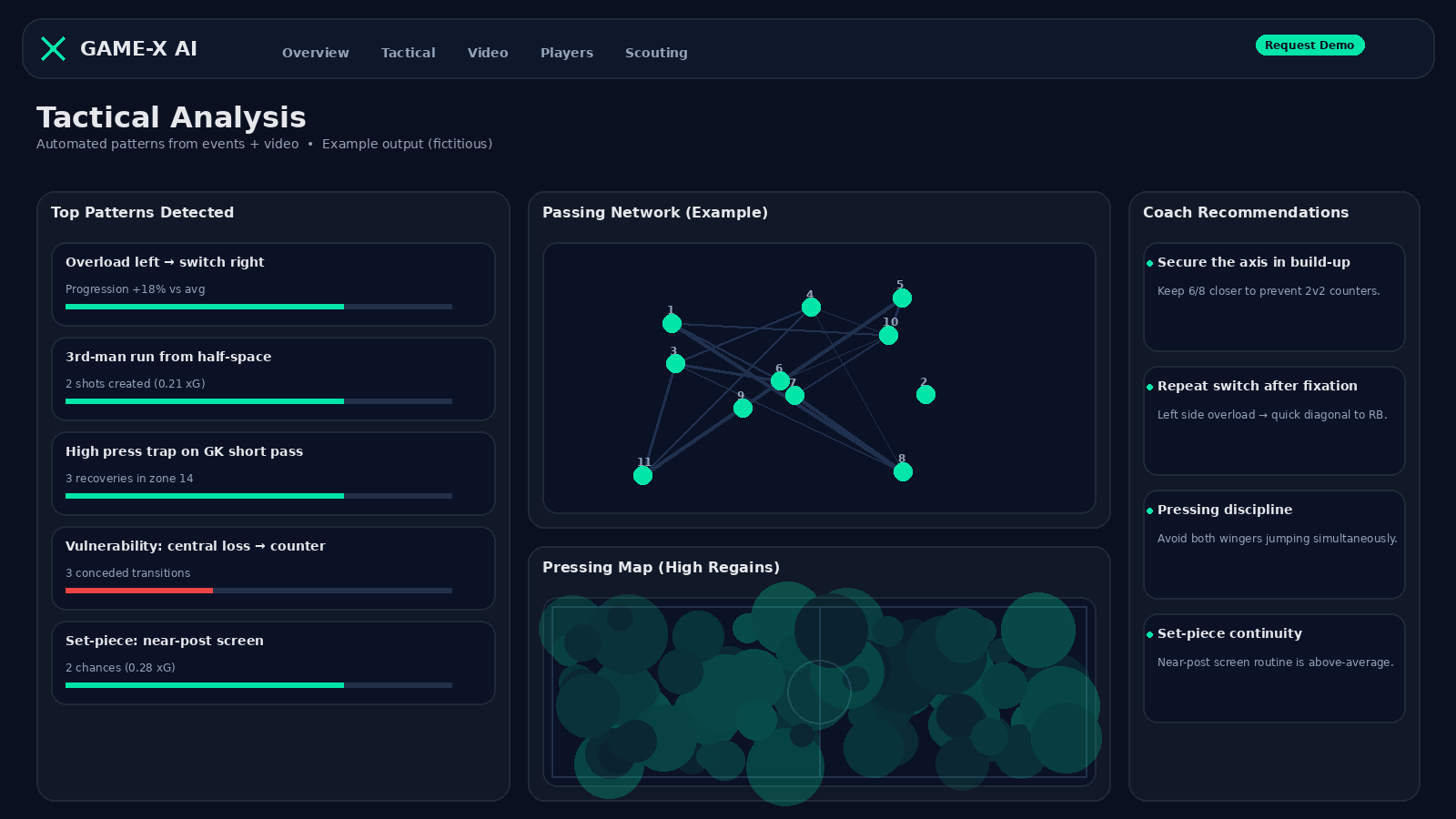
Task: Click player node 8 in passing network
Action: pyautogui.click(x=903, y=472)
